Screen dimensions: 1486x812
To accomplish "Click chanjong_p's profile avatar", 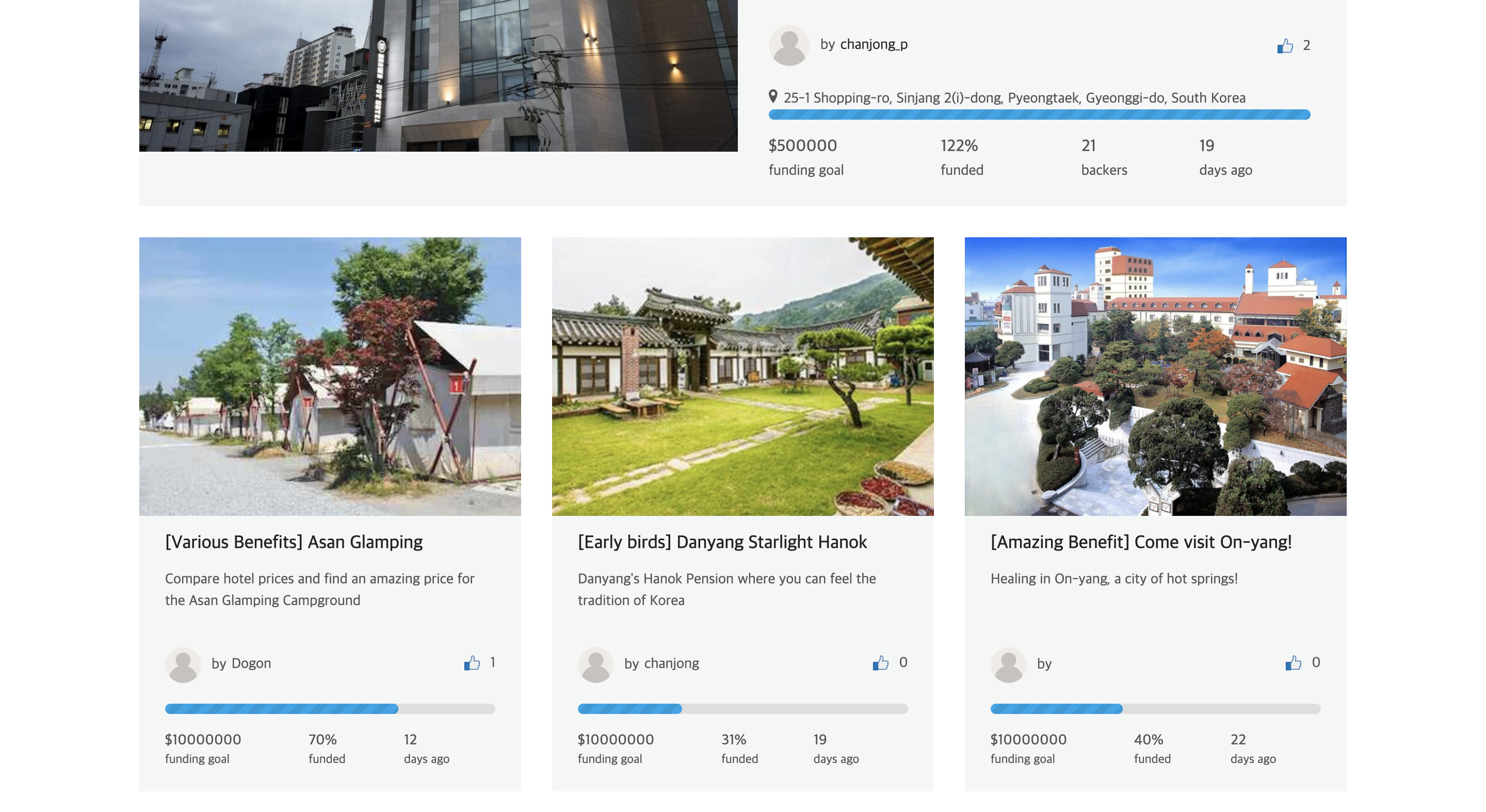I will 789,45.
